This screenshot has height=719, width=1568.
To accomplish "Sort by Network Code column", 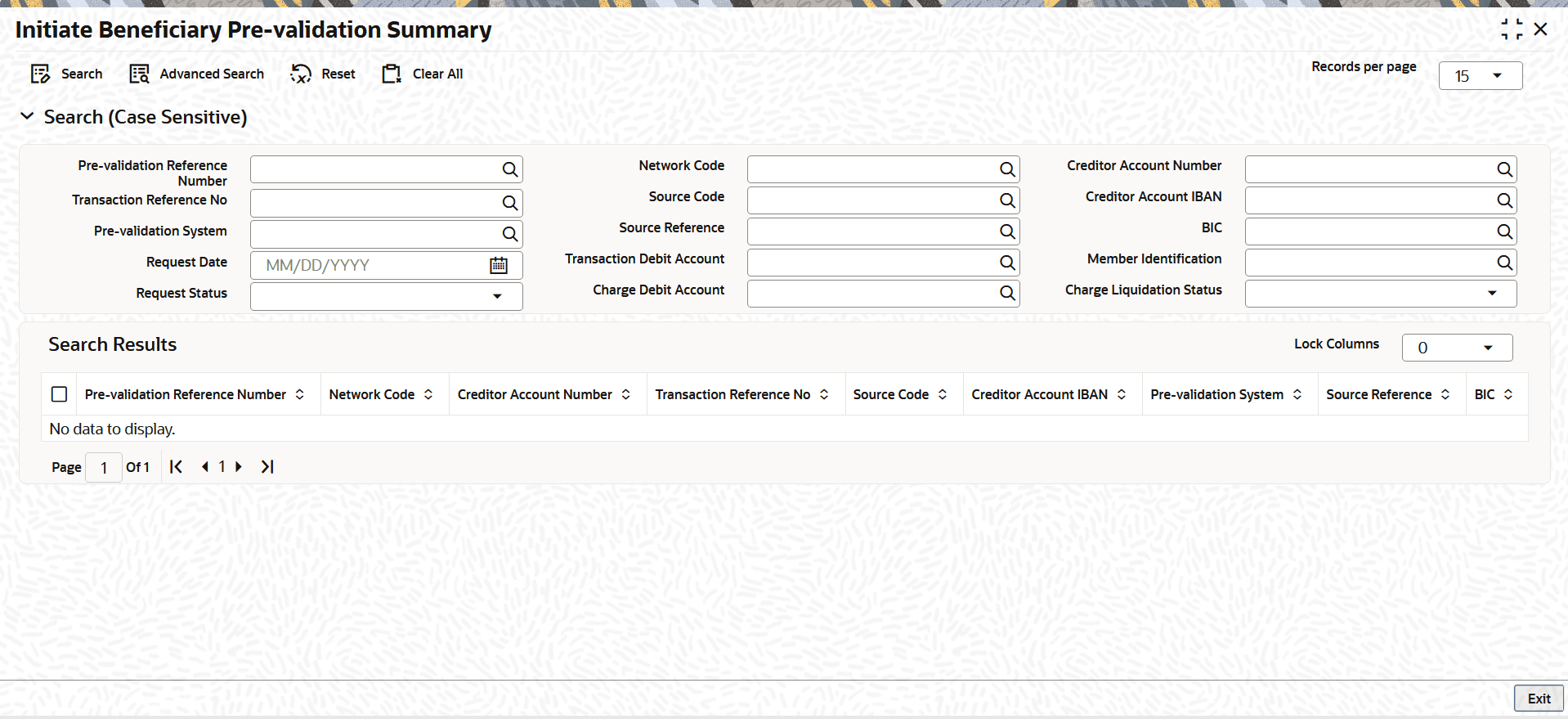I will point(428,394).
